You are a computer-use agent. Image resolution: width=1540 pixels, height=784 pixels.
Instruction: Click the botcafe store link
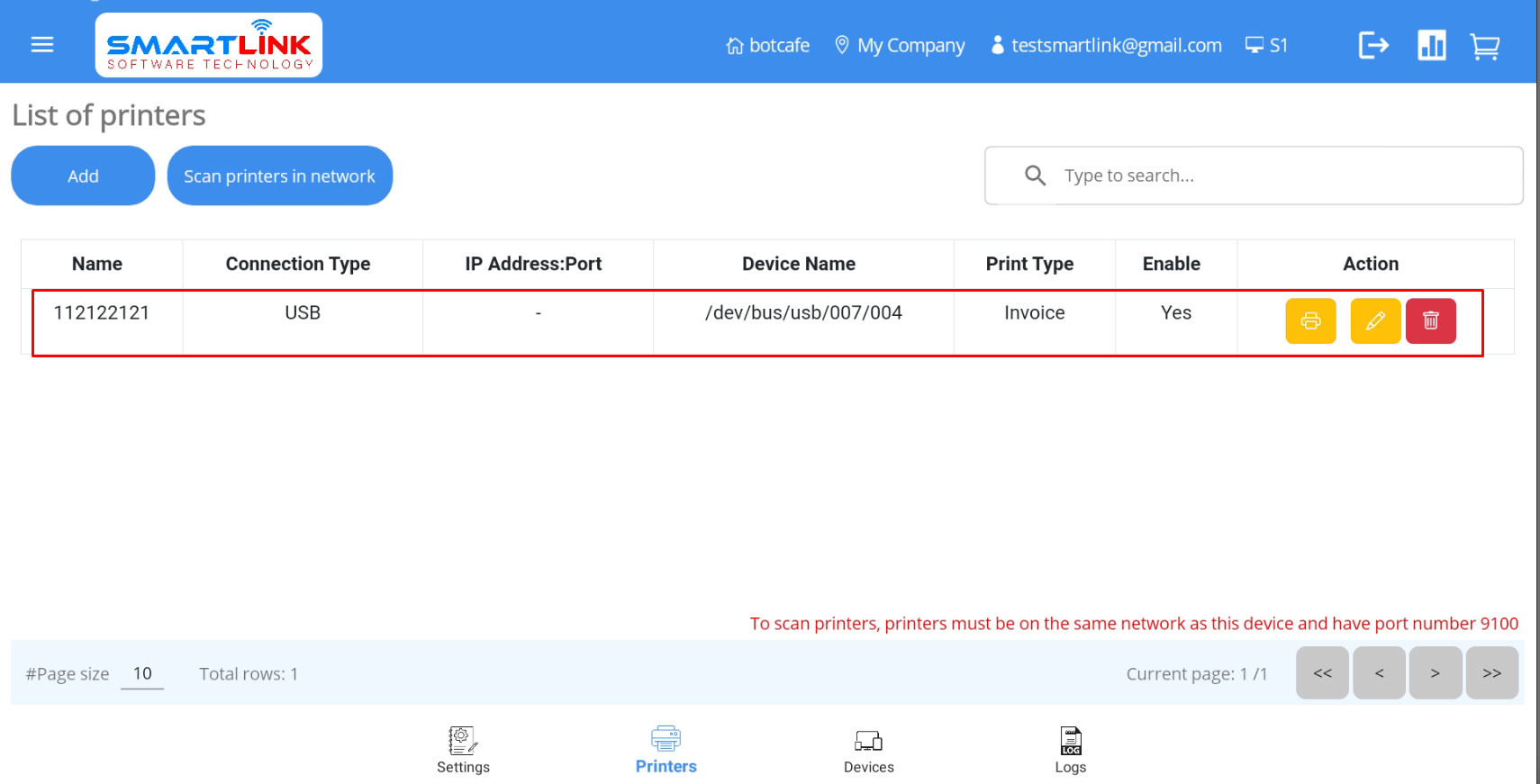tap(768, 45)
